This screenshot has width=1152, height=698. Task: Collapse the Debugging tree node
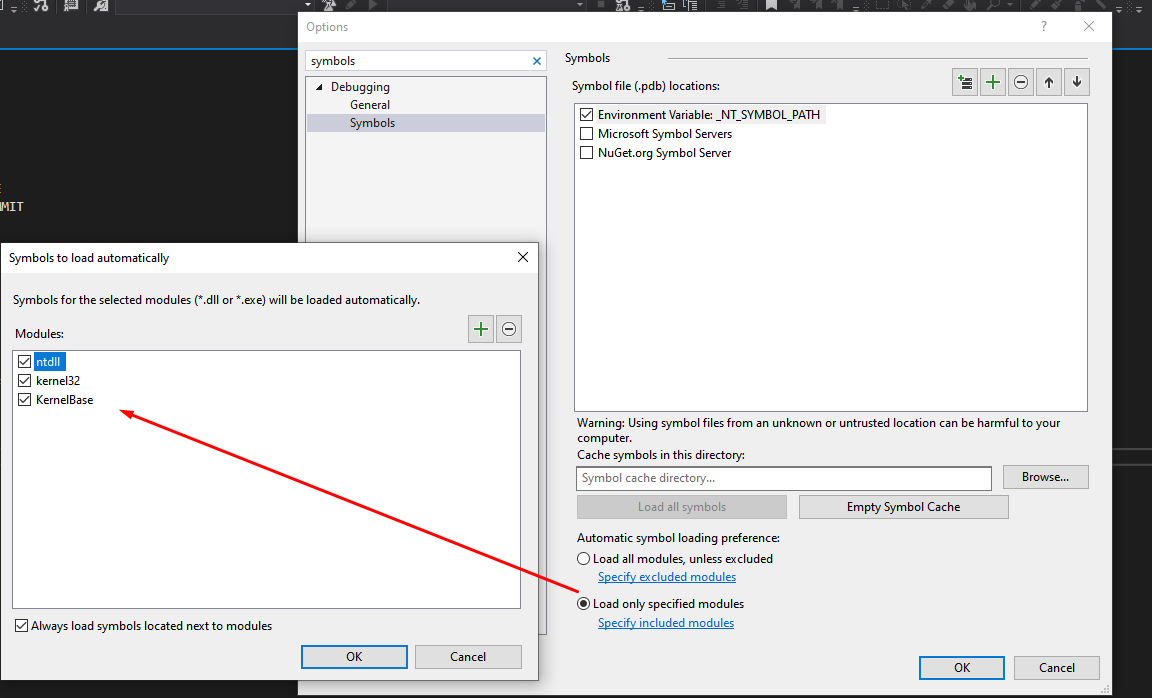320,87
